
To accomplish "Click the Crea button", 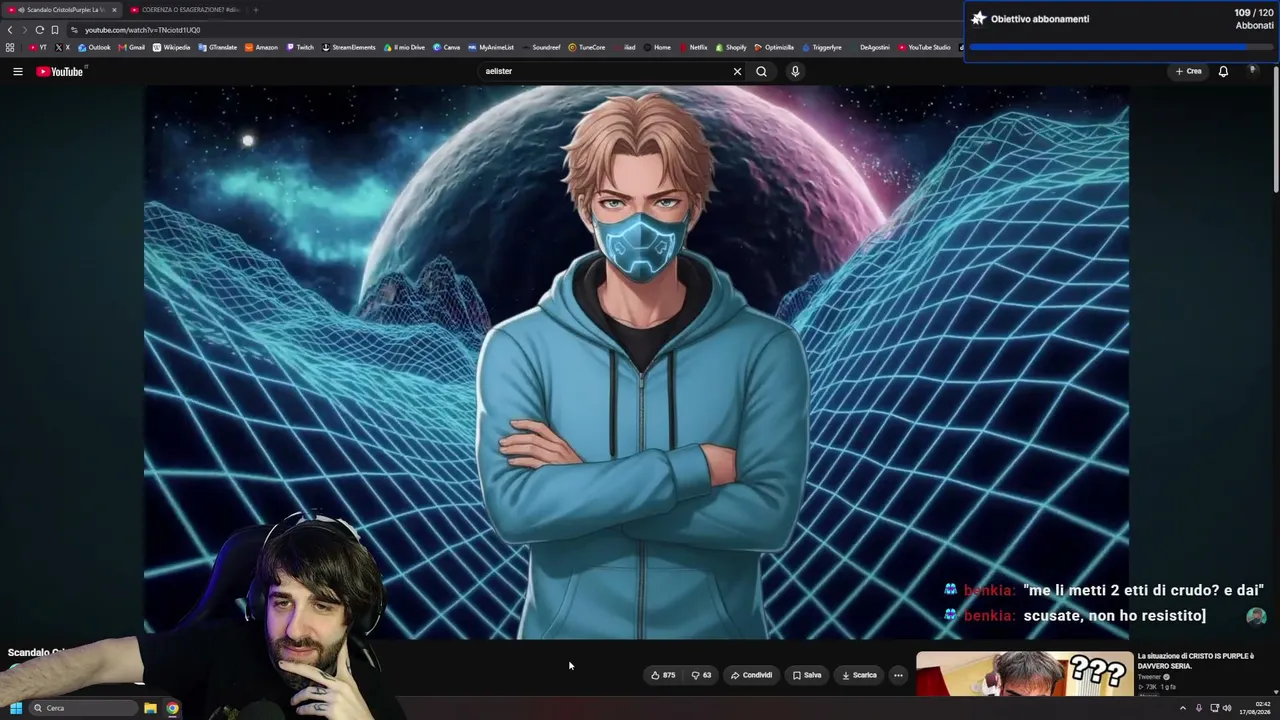I will pos(1189,71).
